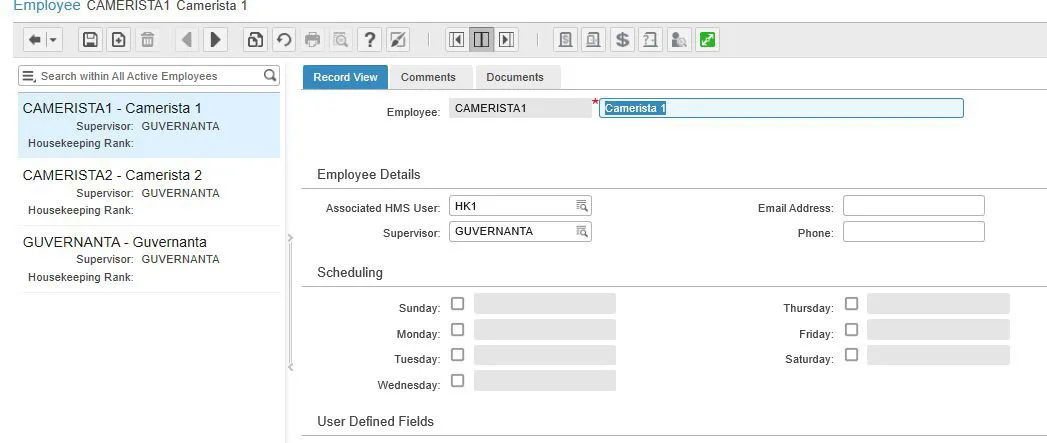
Task: Click the person search toolbar icon
Action: 679,40
